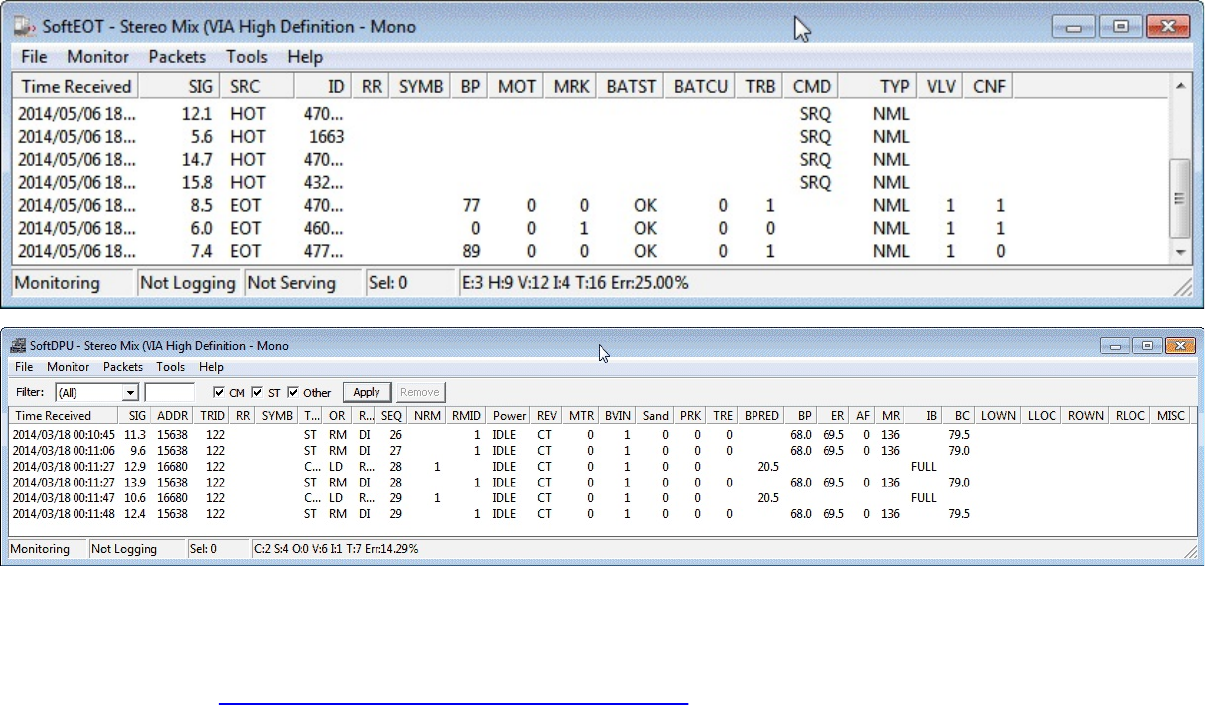Open the File menu in SoftDPU

pos(24,367)
